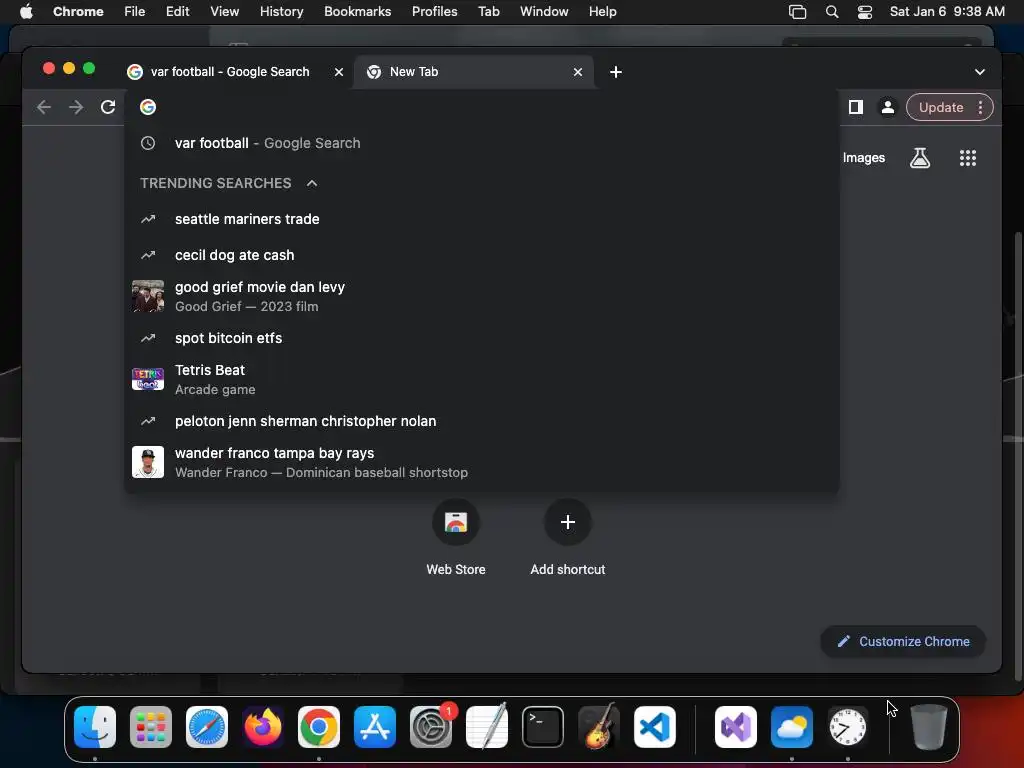Image resolution: width=1024 pixels, height=768 pixels.
Task: Open Visual Studio Code from dock
Action: click(x=655, y=727)
